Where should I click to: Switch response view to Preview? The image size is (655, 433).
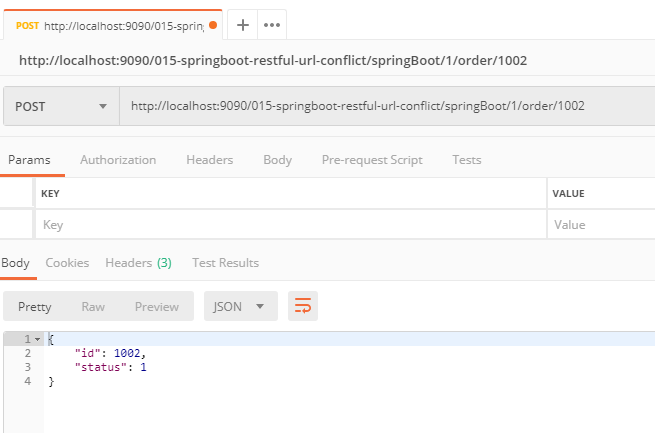click(157, 307)
